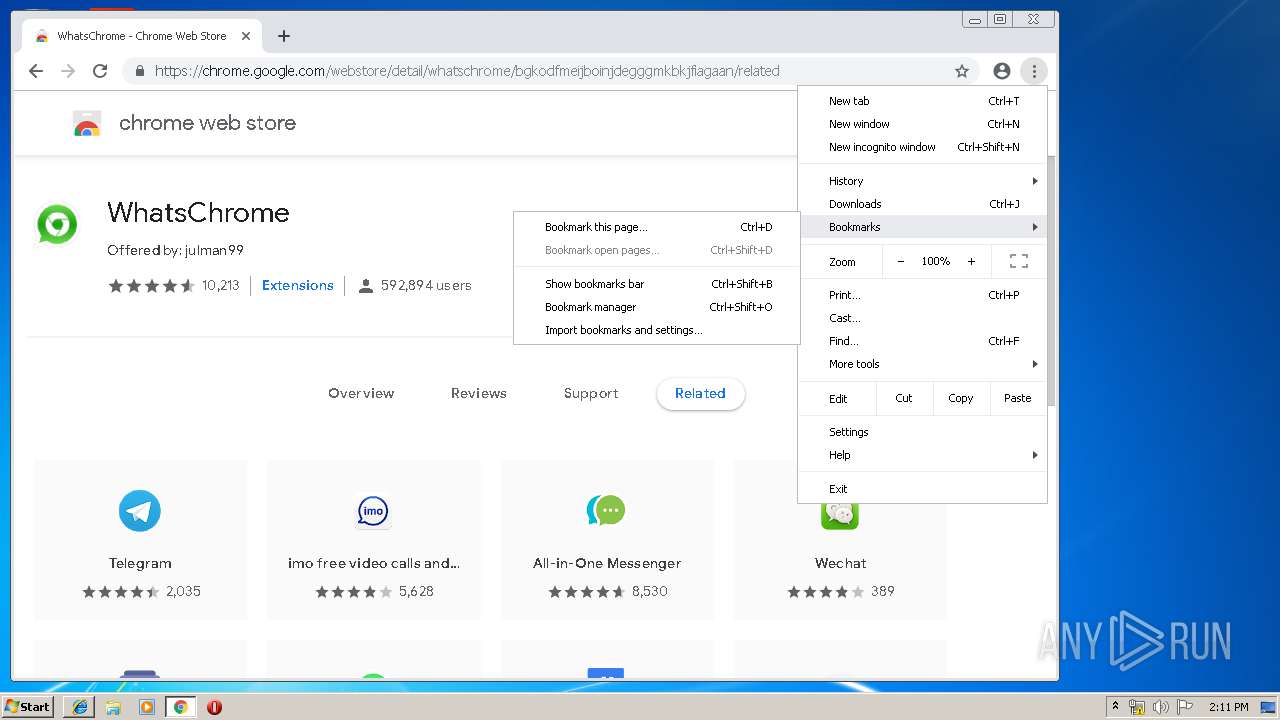Viewport: 1280px width, 720px height.
Task: Click Chrome icon in taskbar
Action: click(180, 707)
